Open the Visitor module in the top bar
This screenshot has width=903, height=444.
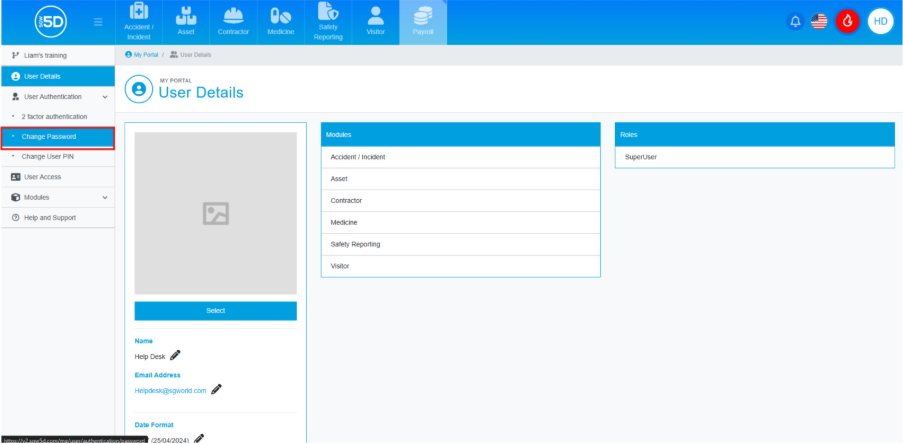tap(375, 22)
